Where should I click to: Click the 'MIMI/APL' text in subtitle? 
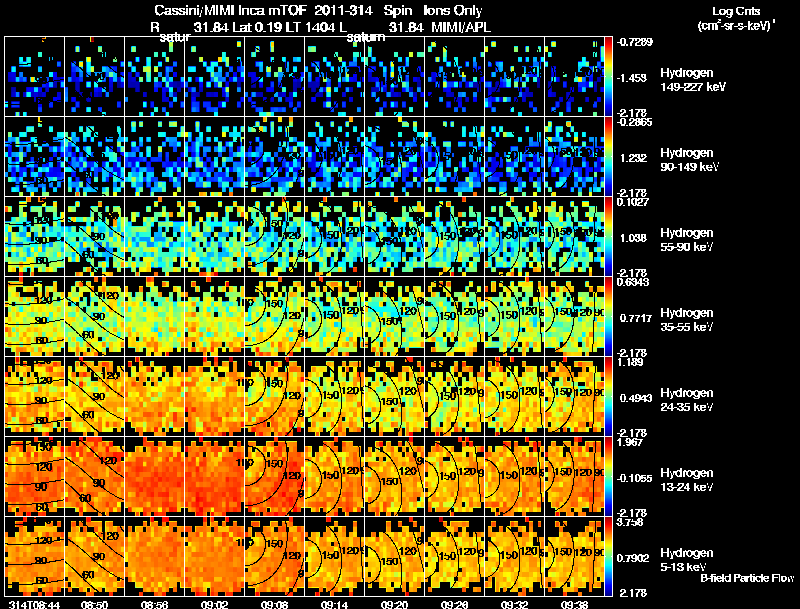point(461,27)
